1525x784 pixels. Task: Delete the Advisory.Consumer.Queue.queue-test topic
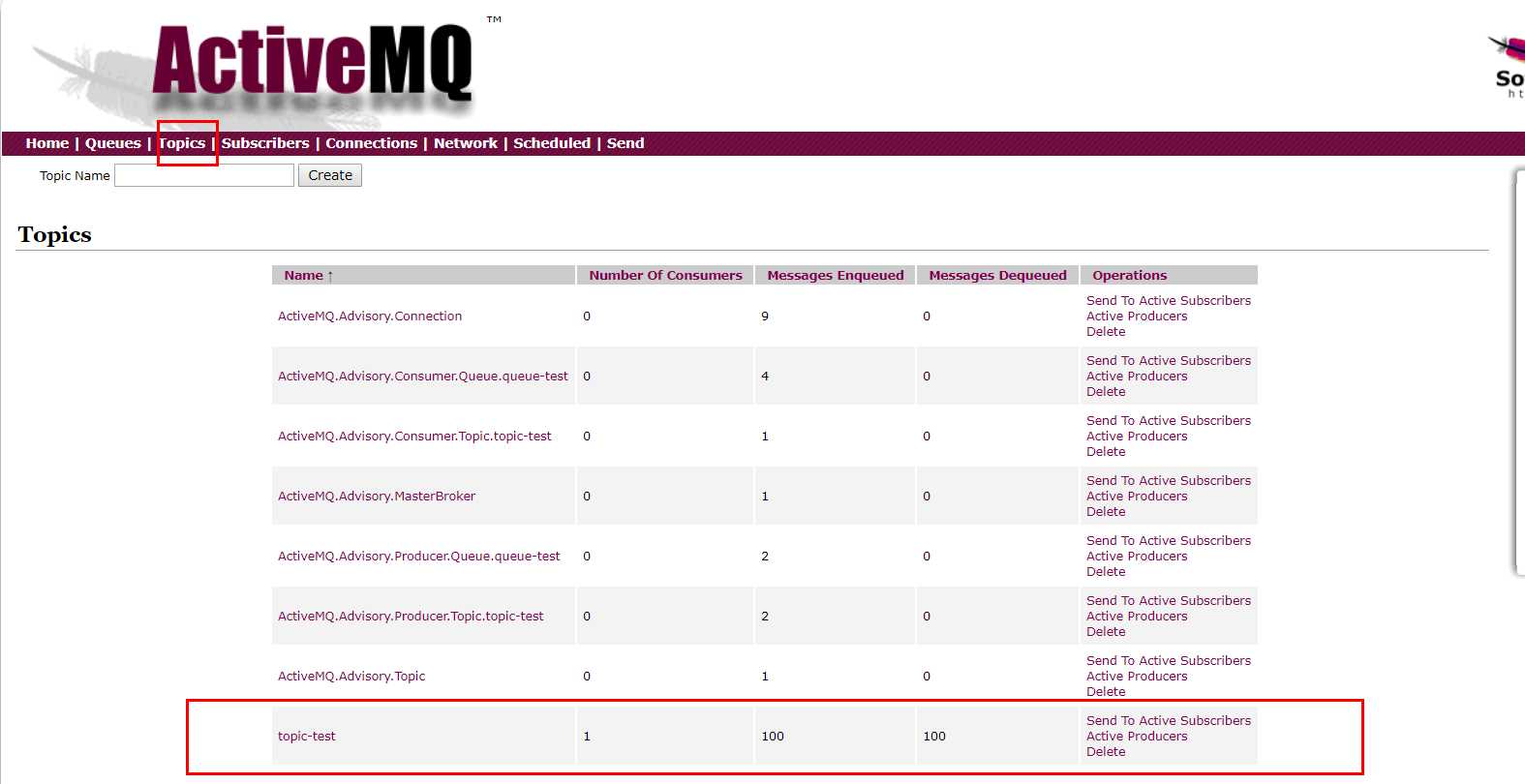[x=1106, y=392]
